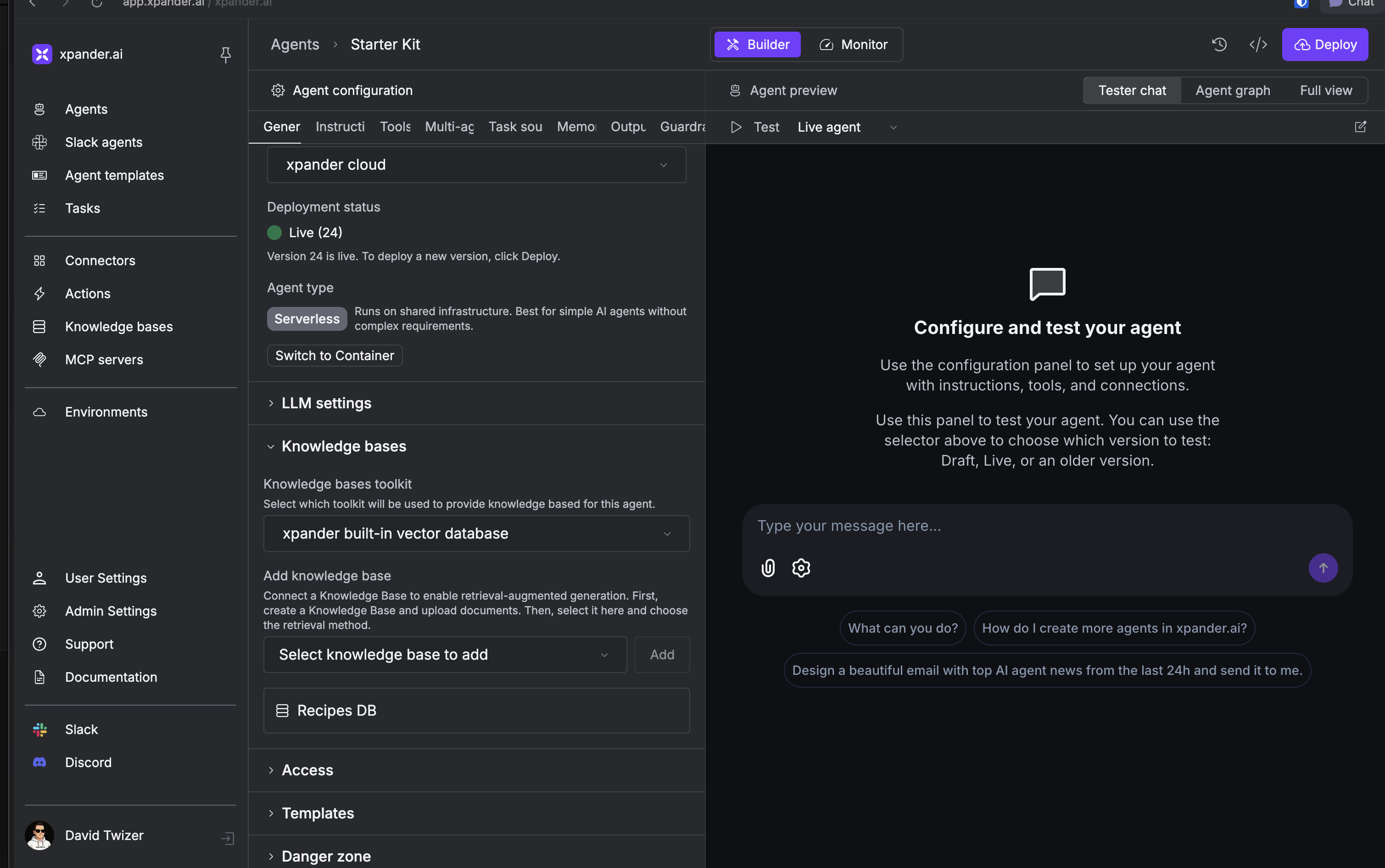Attach a file with the paperclip icon
Screen dimensions: 1385x868
tap(767, 568)
